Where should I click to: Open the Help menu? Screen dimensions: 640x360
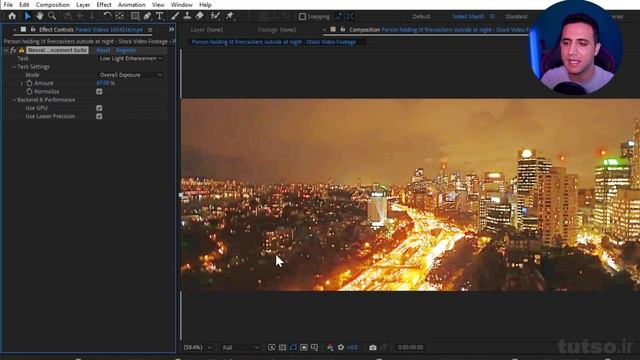coord(205,5)
